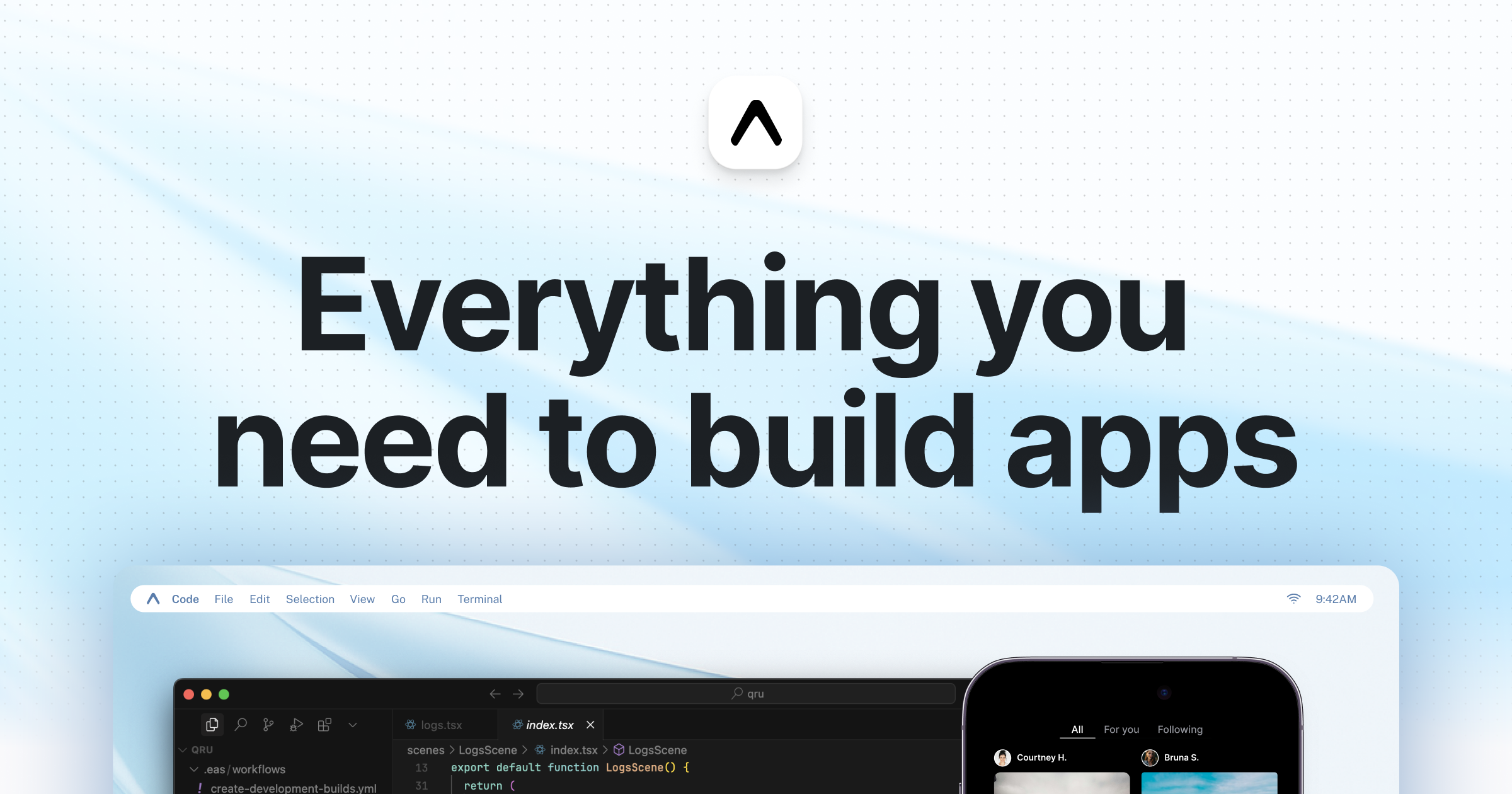Click the forward navigation arrow
The height and width of the screenshot is (794, 1512).
pyautogui.click(x=519, y=693)
